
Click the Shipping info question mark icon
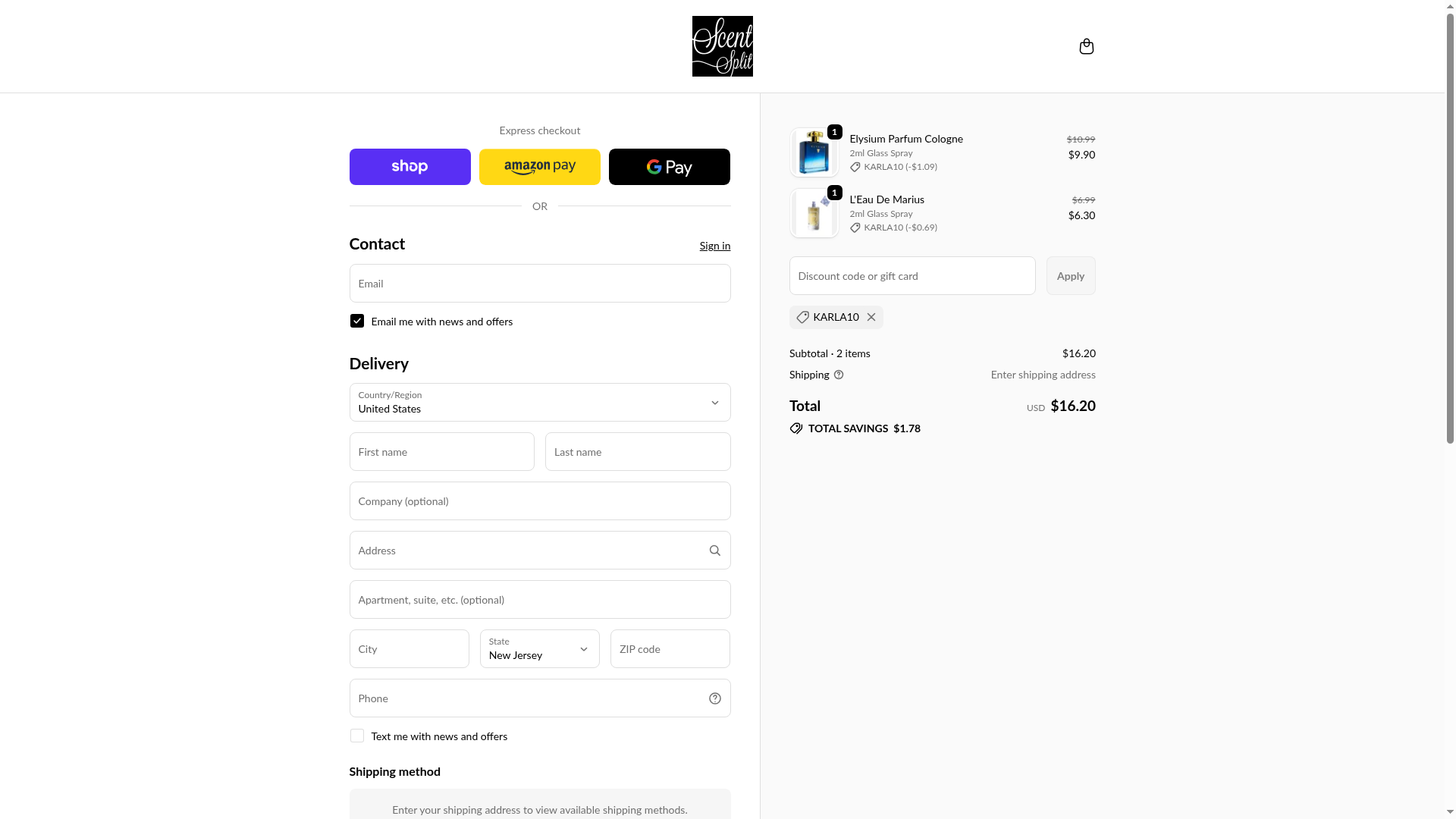click(839, 375)
